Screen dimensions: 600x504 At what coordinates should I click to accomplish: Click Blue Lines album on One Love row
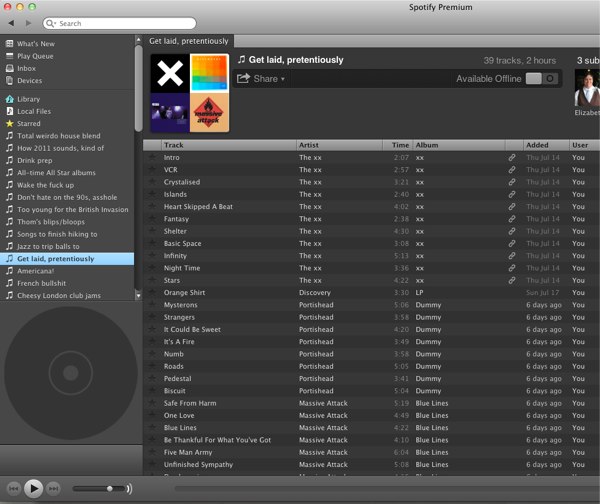[x=432, y=415]
